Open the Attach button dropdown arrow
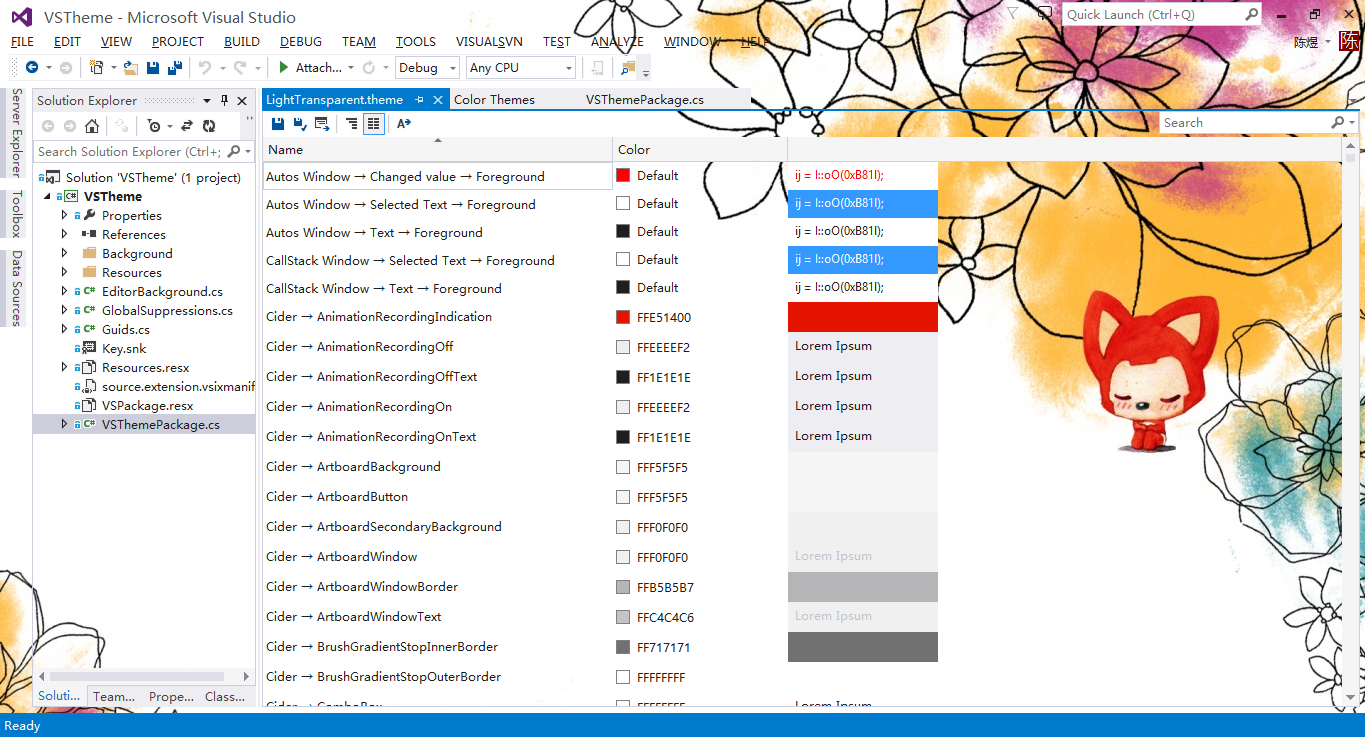Image resolution: width=1365 pixels, height=737 pixels. pos(350,68)
